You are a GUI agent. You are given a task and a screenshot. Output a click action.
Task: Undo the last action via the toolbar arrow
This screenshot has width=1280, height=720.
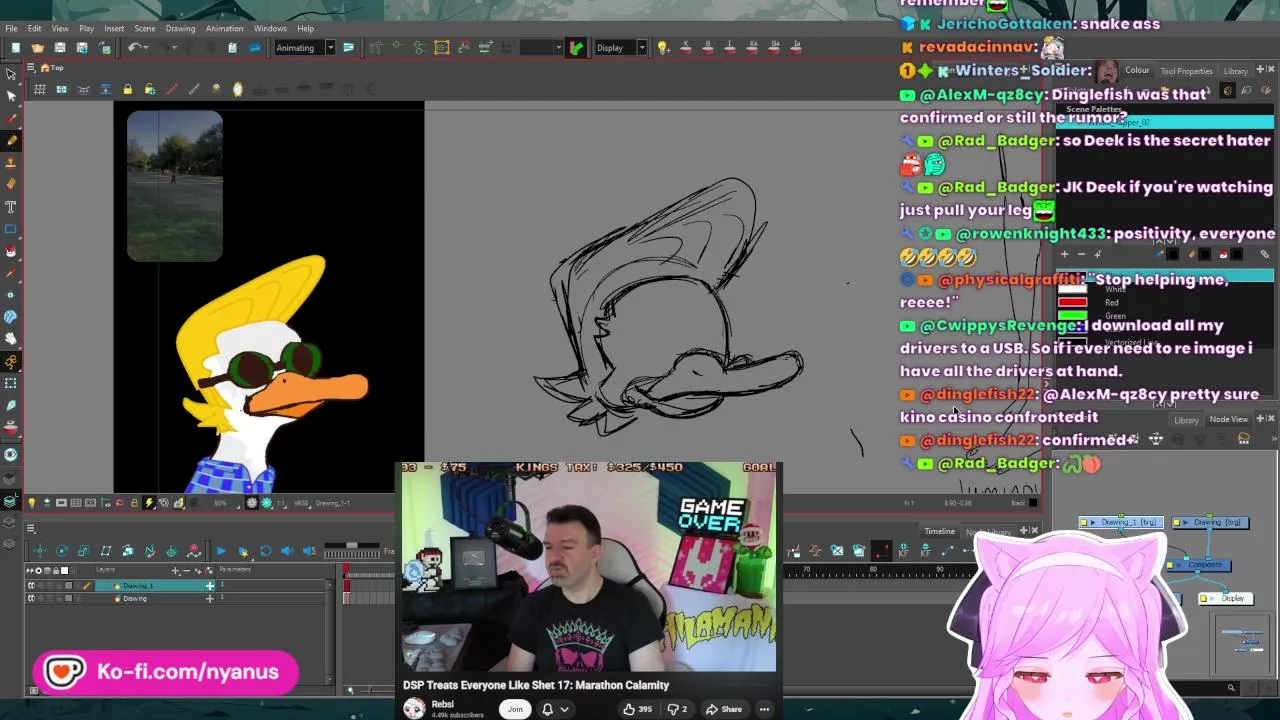click(x=134, y=48)
